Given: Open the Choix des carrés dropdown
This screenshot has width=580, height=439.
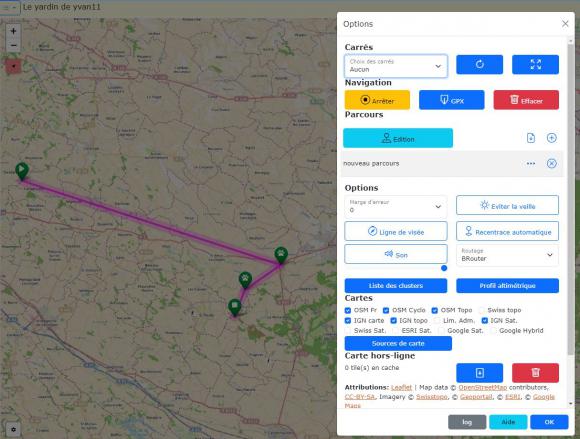Looking at the screenshot, I should [396, 66].
